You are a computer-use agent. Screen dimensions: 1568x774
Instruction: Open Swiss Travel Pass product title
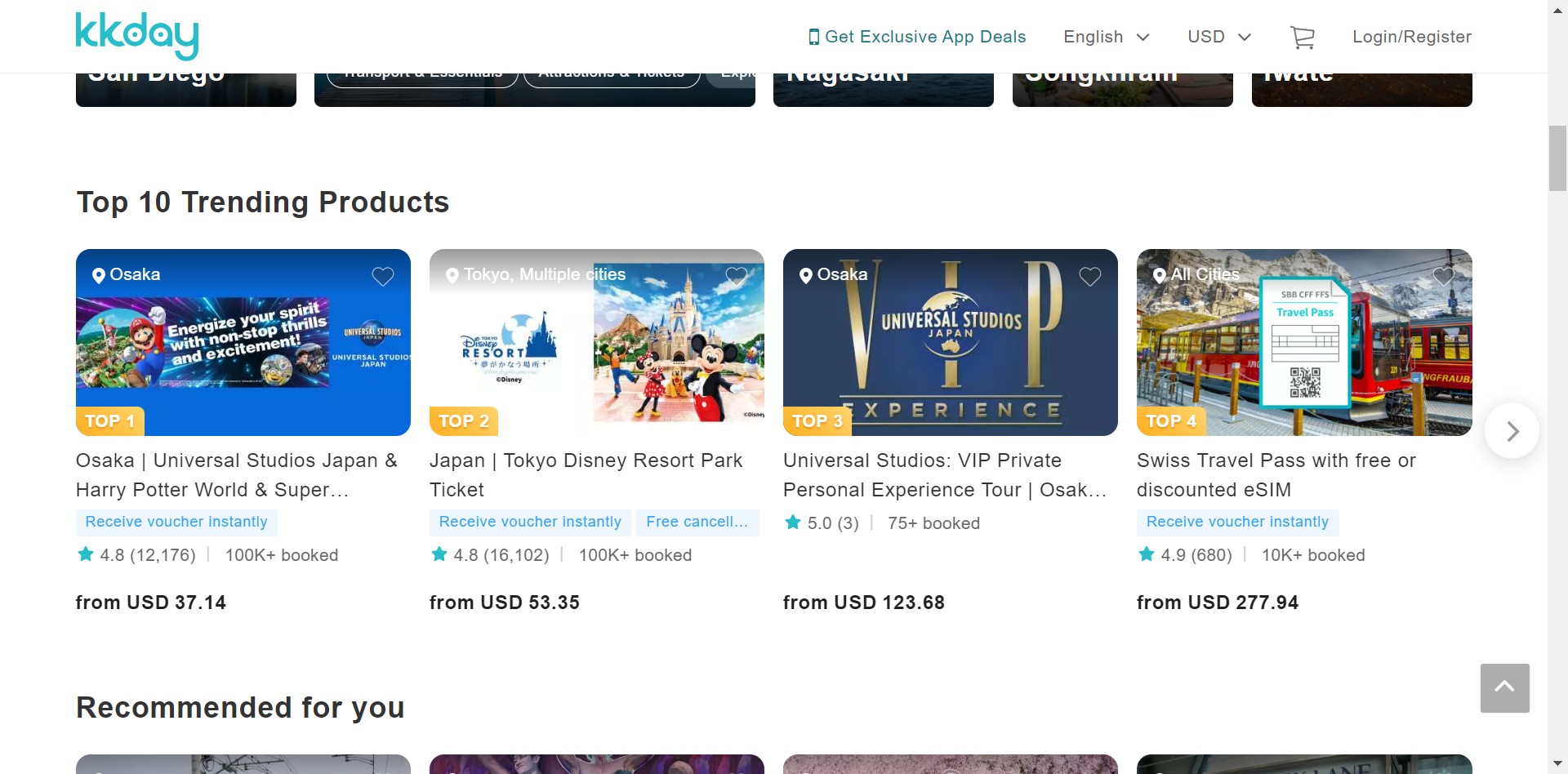click(x=1276, y=474)
